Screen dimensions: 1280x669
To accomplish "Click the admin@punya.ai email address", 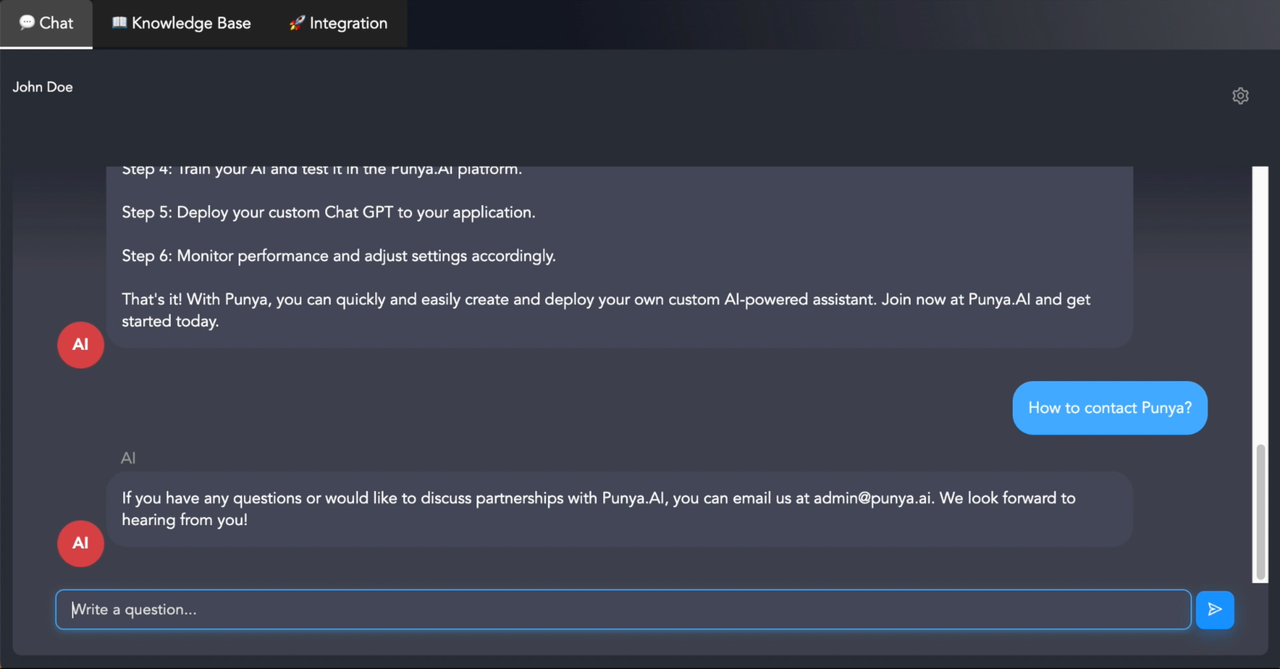I will click(x=873, y=498).
